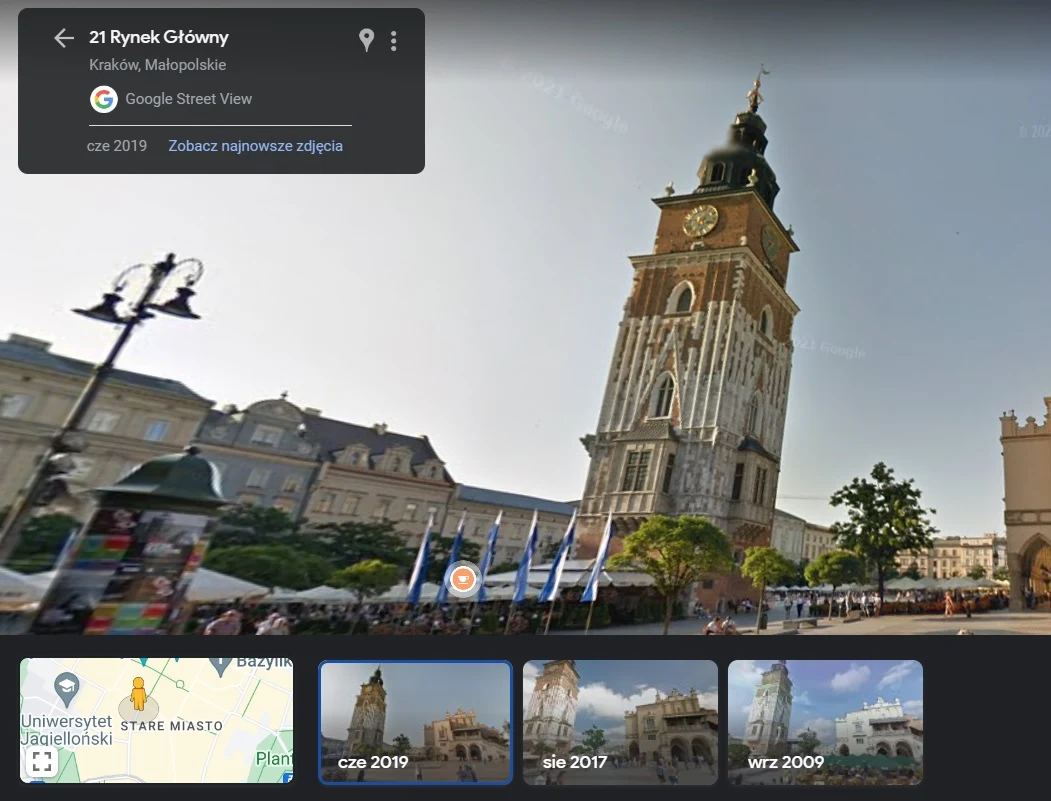Select the cze 2019 imagery thumbnail
The height and width of the screenshot is (801, 1051).
[x=415, y=722]
